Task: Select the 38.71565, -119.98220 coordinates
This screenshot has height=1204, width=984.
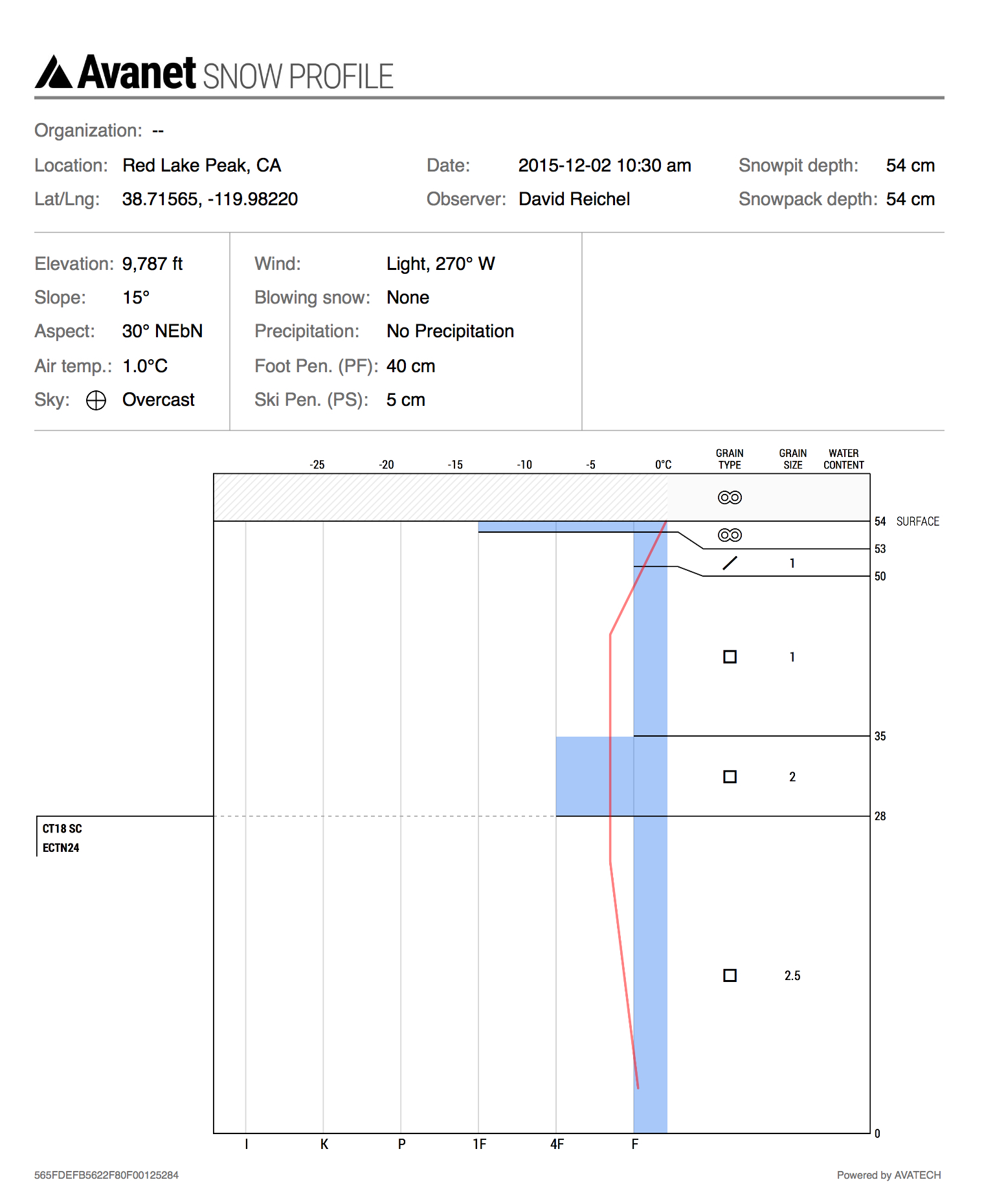Action: tap(210, 199)
